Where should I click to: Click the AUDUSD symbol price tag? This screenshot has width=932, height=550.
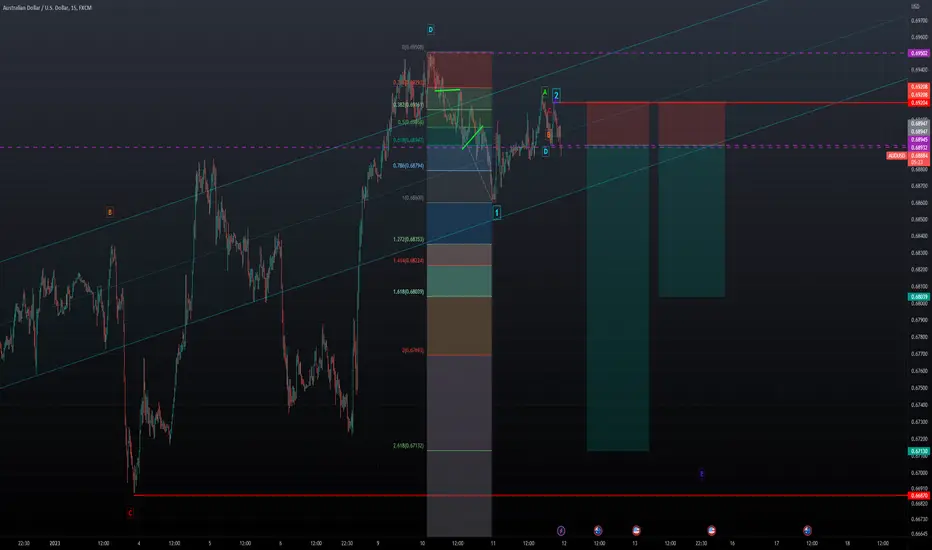click(x=896, y=156)
